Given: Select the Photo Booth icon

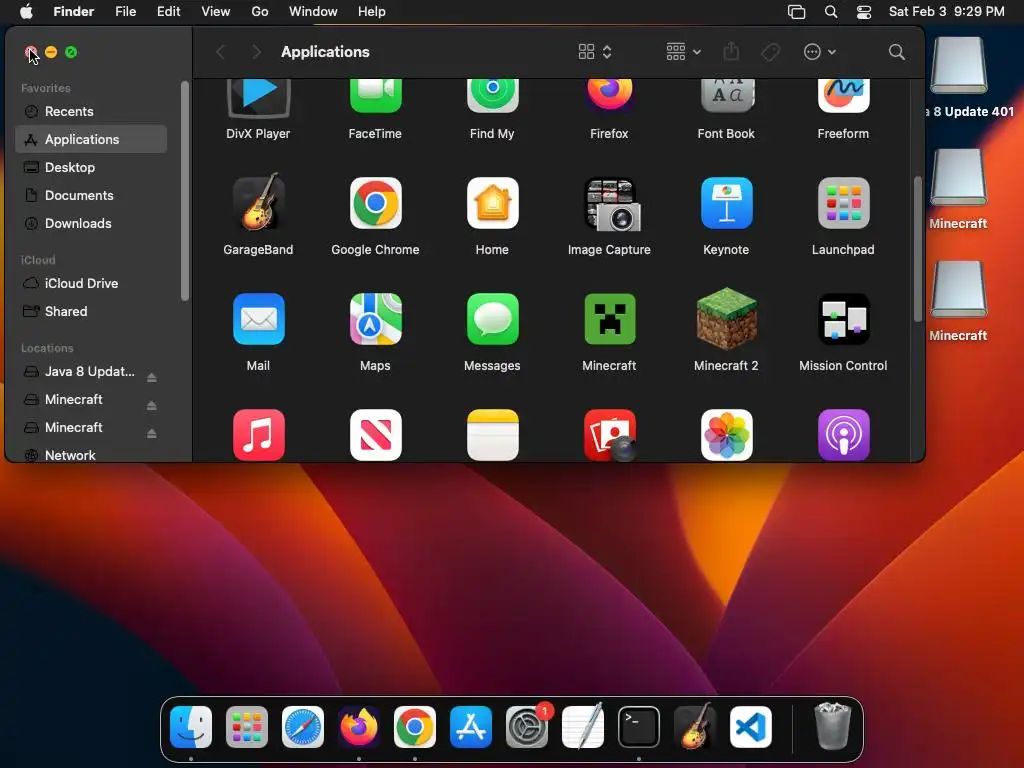Looking at the screenshot, I should [x=610, y=435].
